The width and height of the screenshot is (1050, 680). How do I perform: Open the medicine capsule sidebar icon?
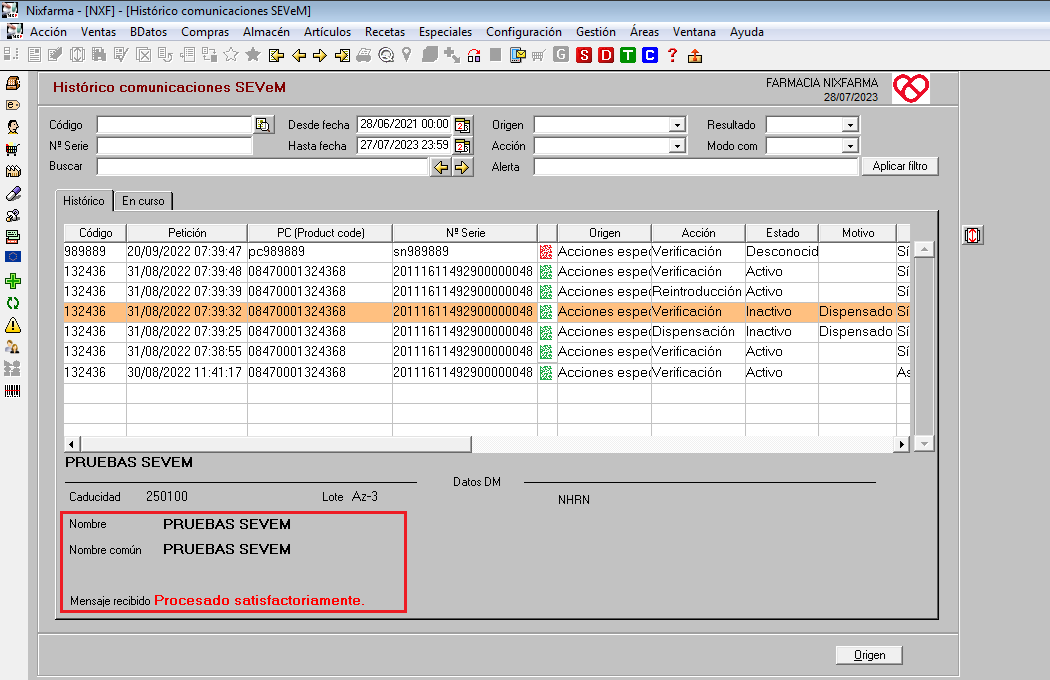pyautogui.click(x=13, y=194)
